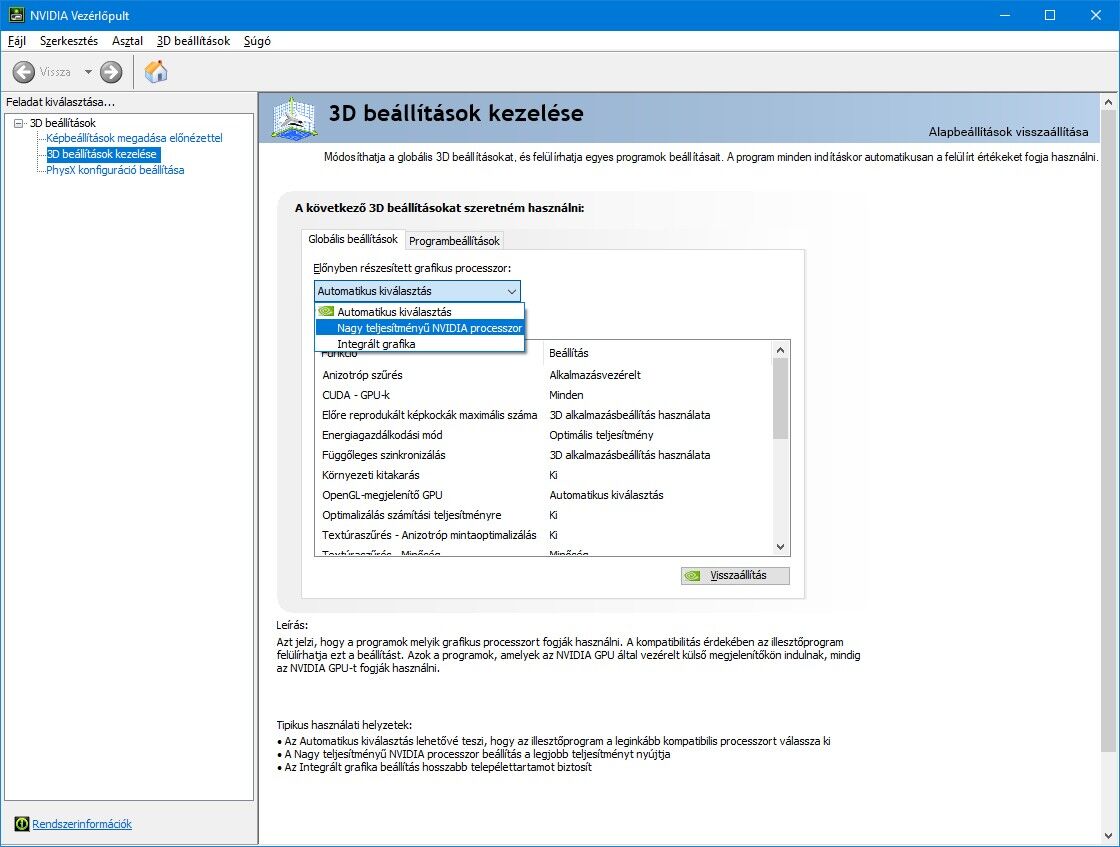Image resolution: width=1120 pixels, height=847 pixels.
Task: Click the settings list scroll up arrow
Action: click(x=780, y=350)
